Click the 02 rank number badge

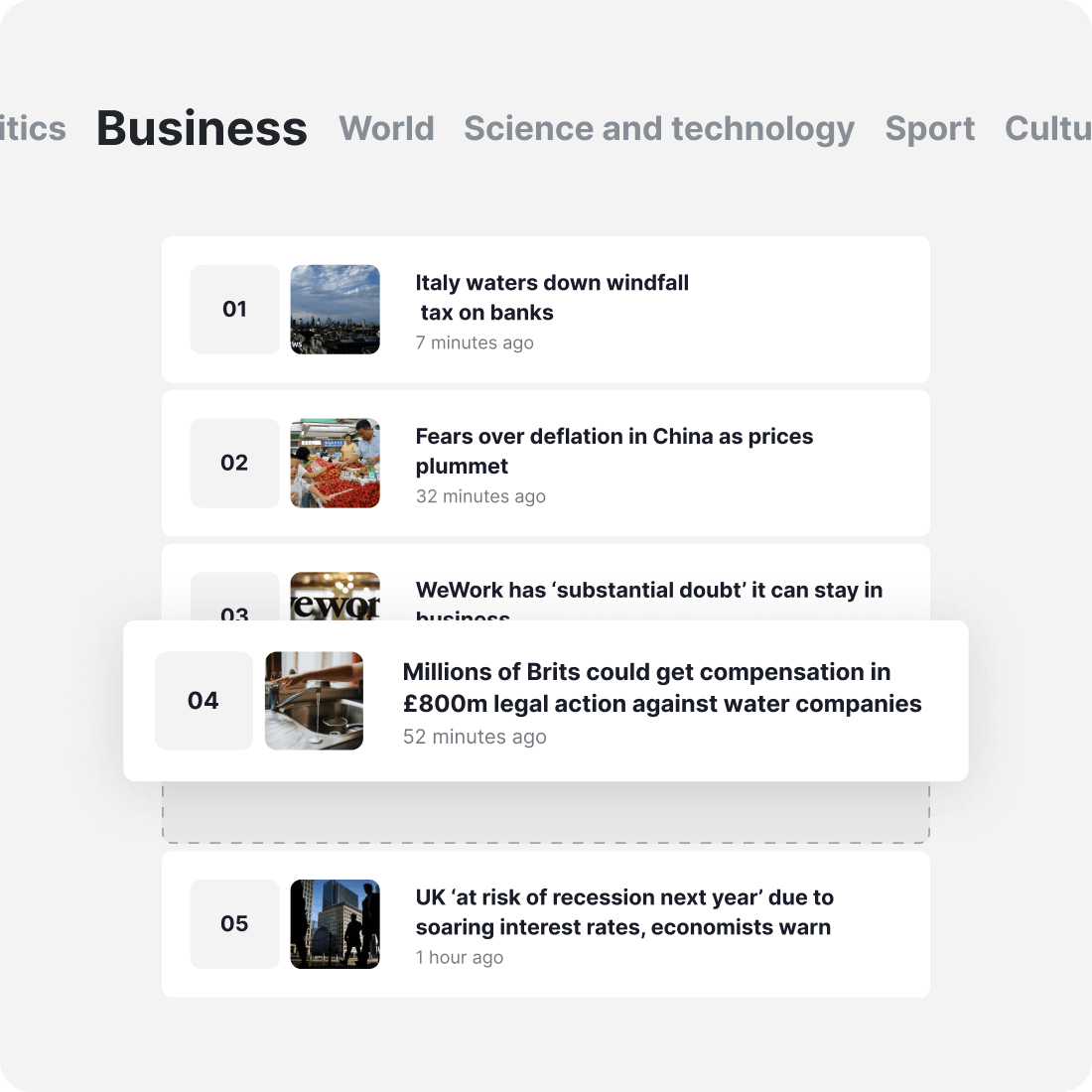pyautogui.click(x=234, y=463)
